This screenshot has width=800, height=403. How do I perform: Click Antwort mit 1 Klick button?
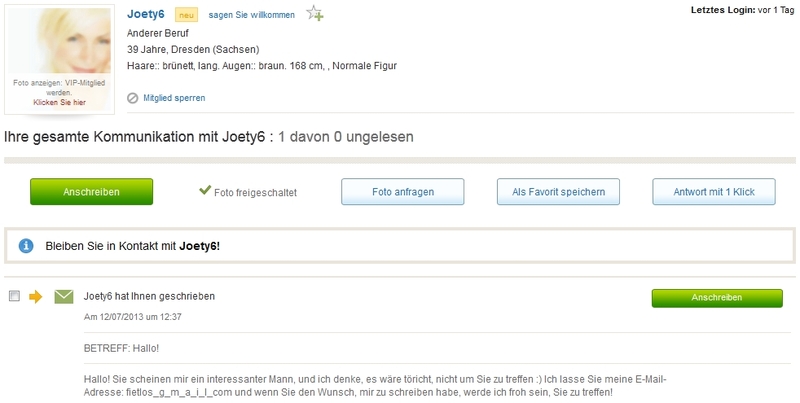714,192
